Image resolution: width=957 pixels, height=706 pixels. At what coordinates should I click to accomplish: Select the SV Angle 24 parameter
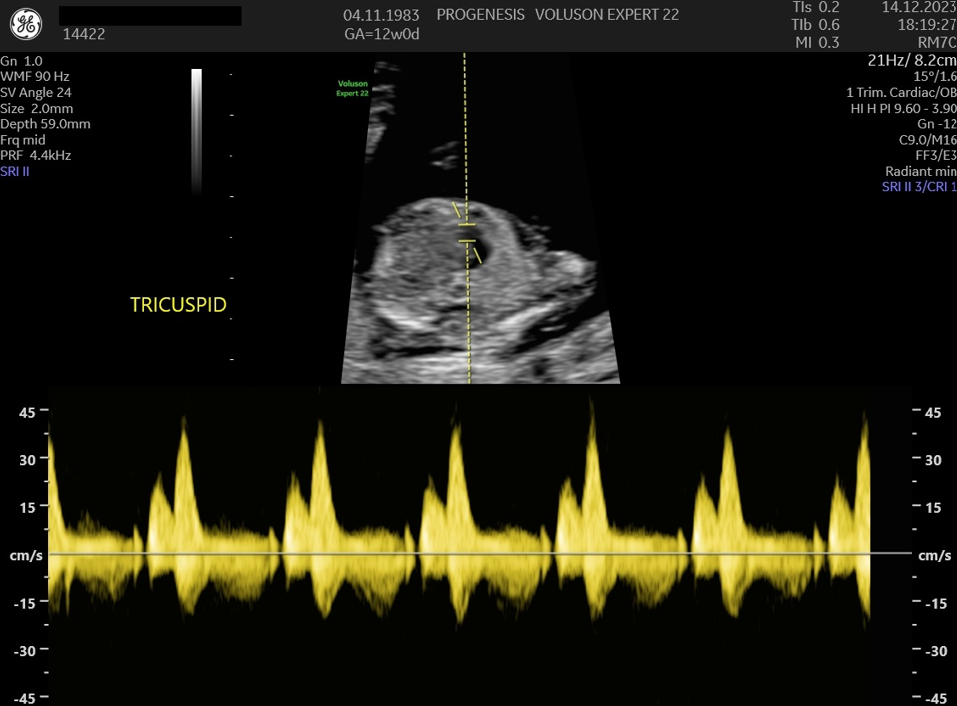(36, 92)
